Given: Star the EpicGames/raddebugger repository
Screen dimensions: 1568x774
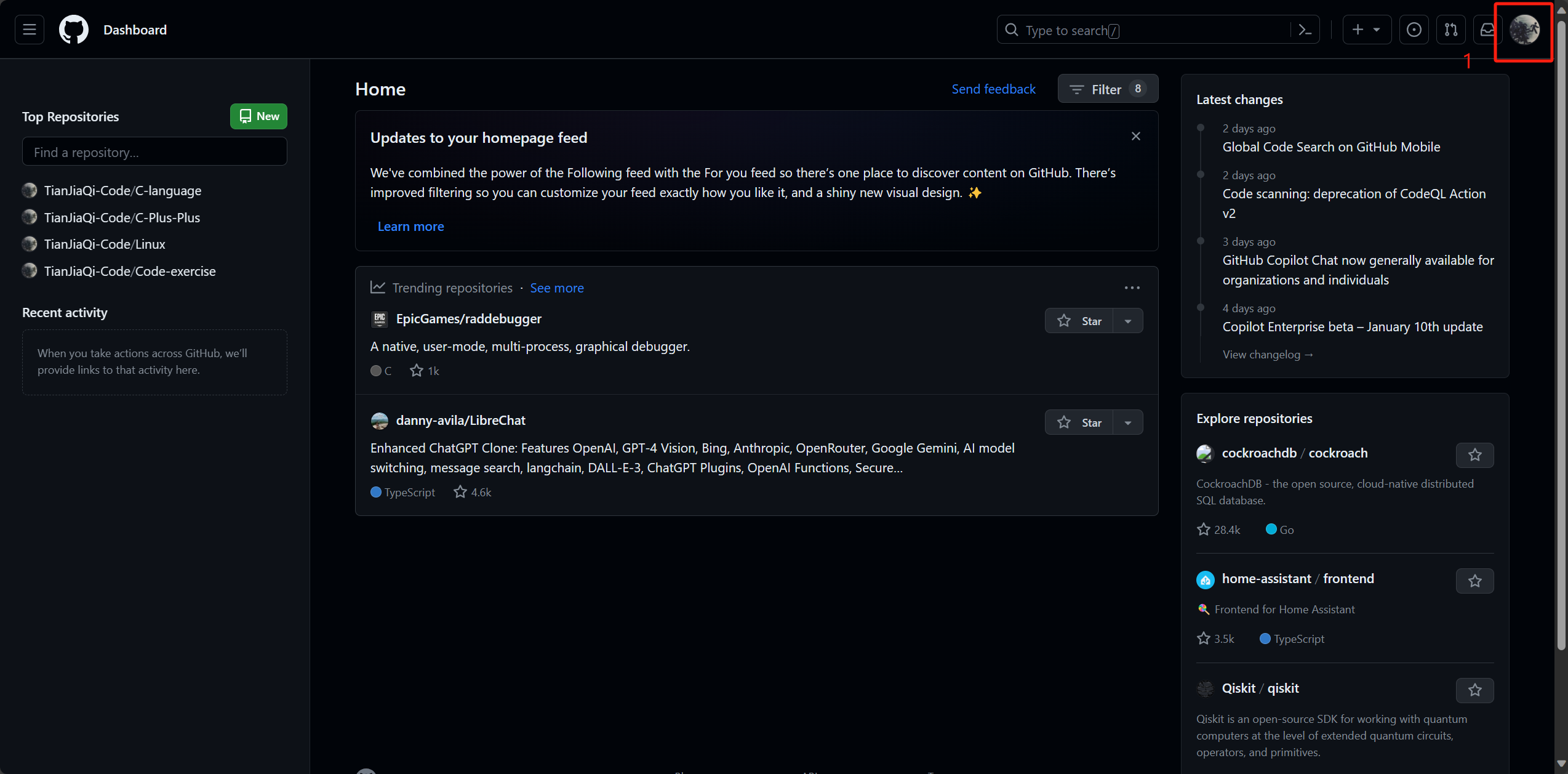Looking at the screenshot, I should tap(1079, 321).
